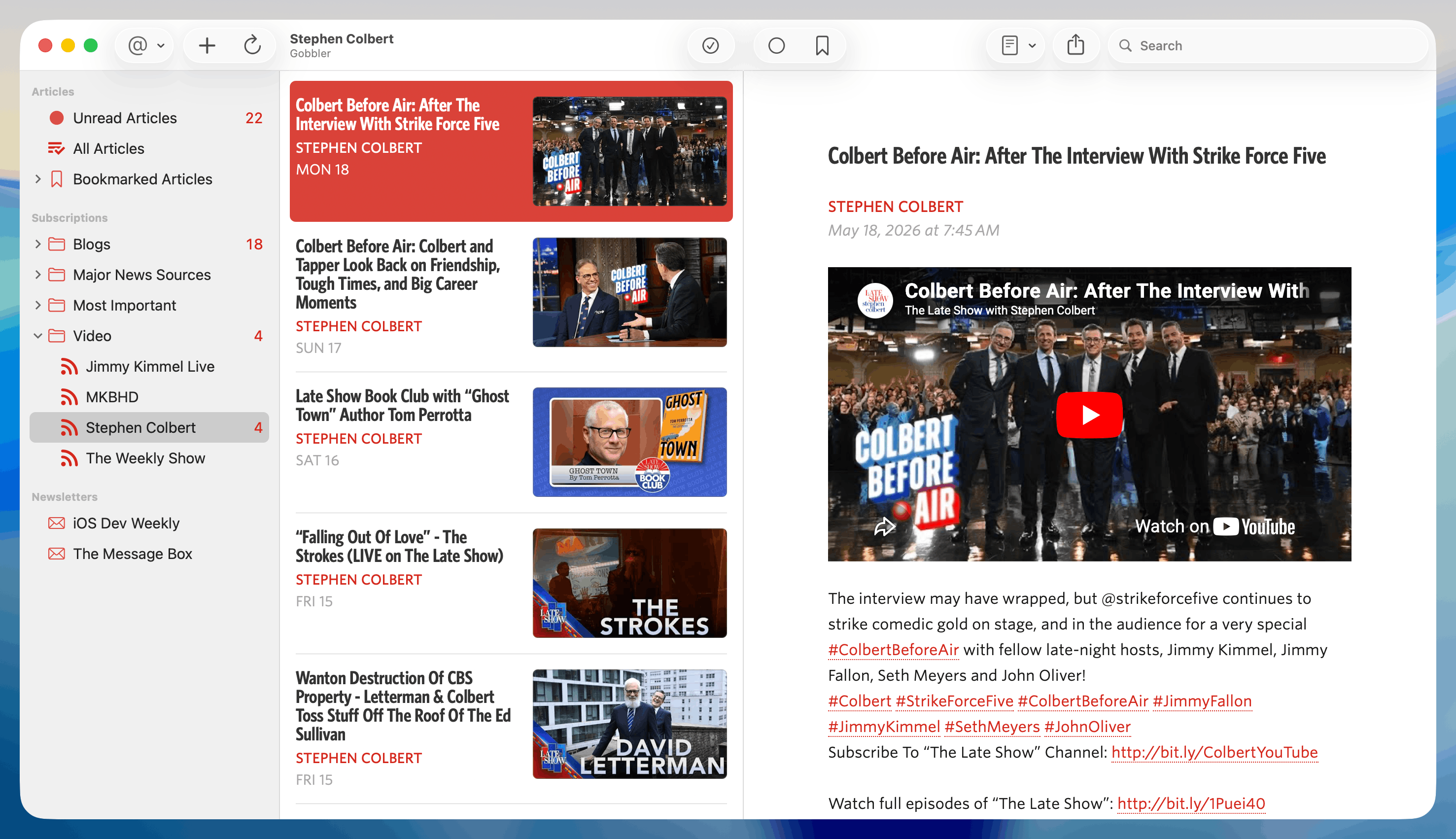Open the Late Show Book Club article
The width and height of the screenshot is (1456, 839).
click(511, 442)
